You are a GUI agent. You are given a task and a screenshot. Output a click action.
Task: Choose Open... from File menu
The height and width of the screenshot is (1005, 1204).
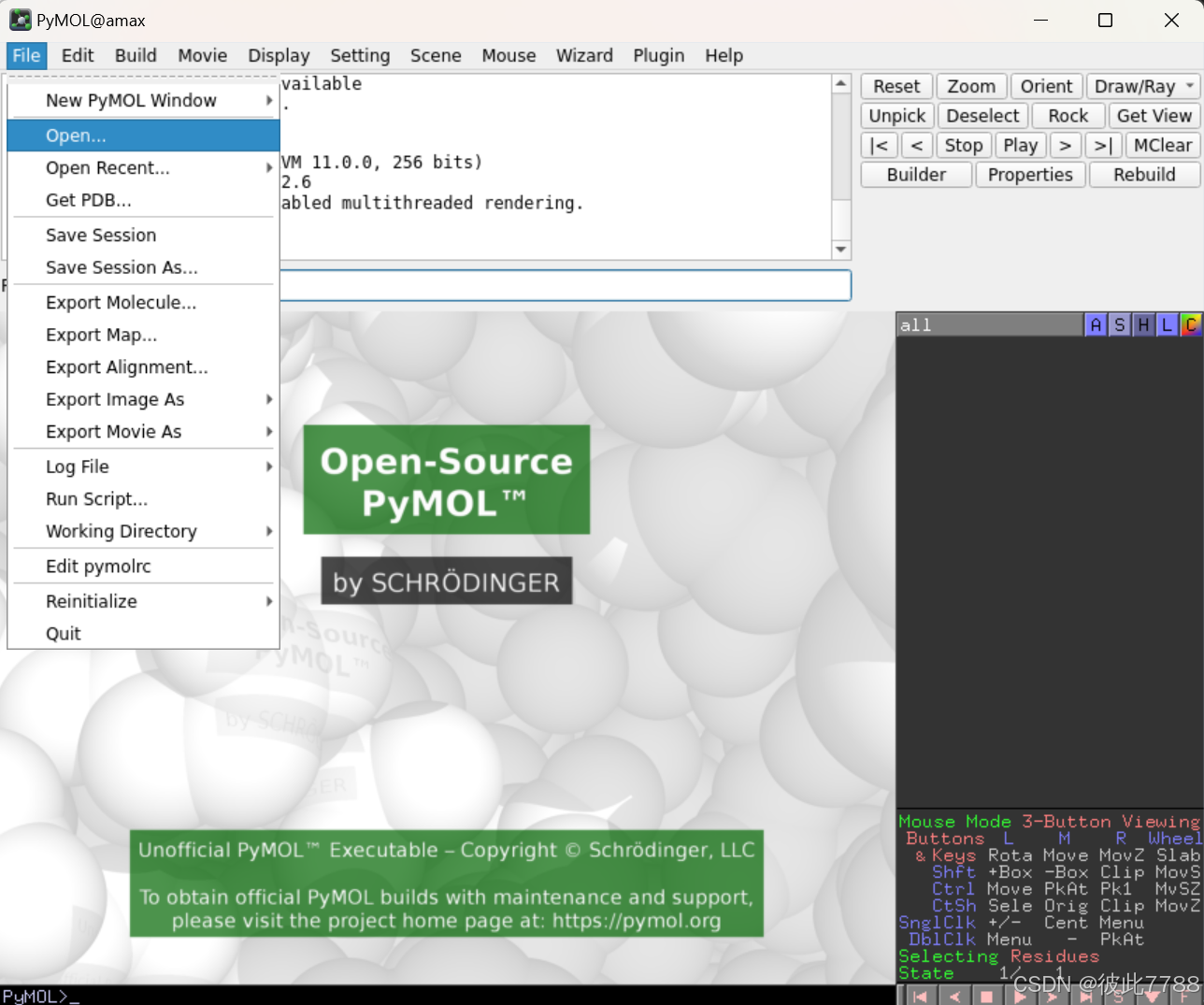point(144,136)
